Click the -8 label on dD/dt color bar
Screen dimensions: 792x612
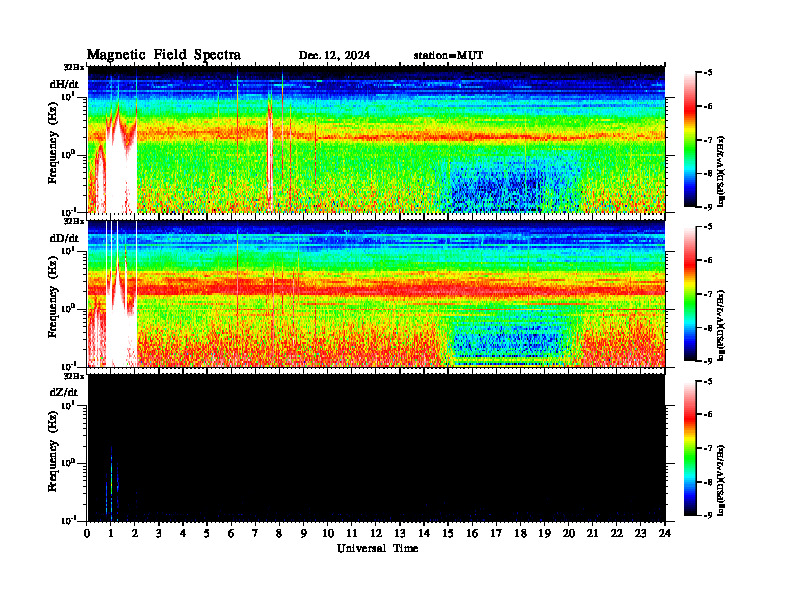pyautogui.click(x=708, y=328)
